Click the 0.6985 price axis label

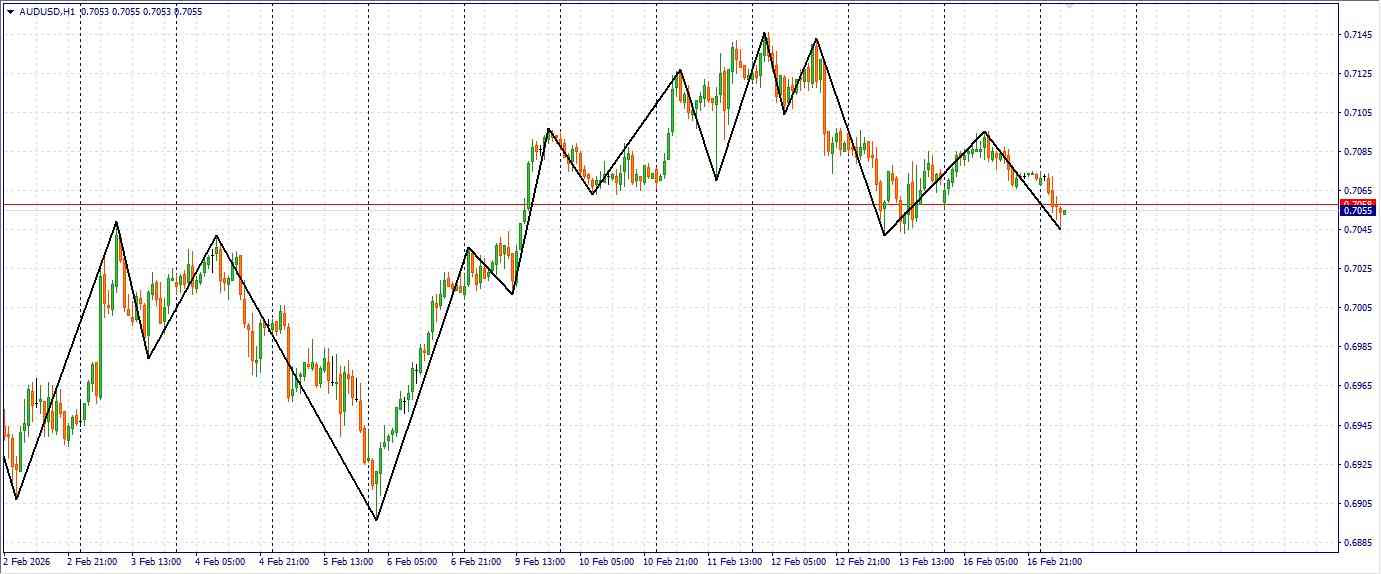pos(1358,347)
